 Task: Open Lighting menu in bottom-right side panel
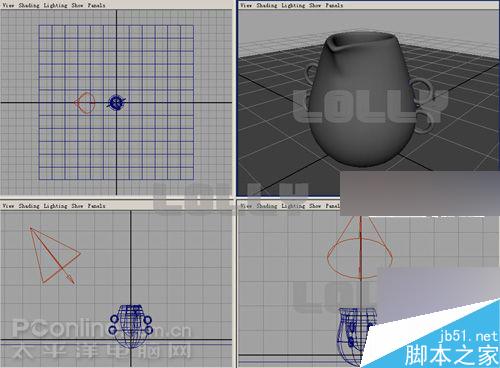(x=293, y=206)
